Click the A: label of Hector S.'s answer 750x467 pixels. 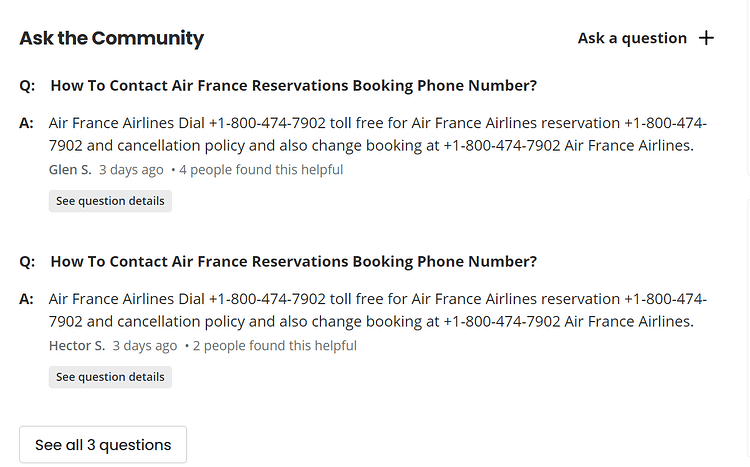point(26,299)
